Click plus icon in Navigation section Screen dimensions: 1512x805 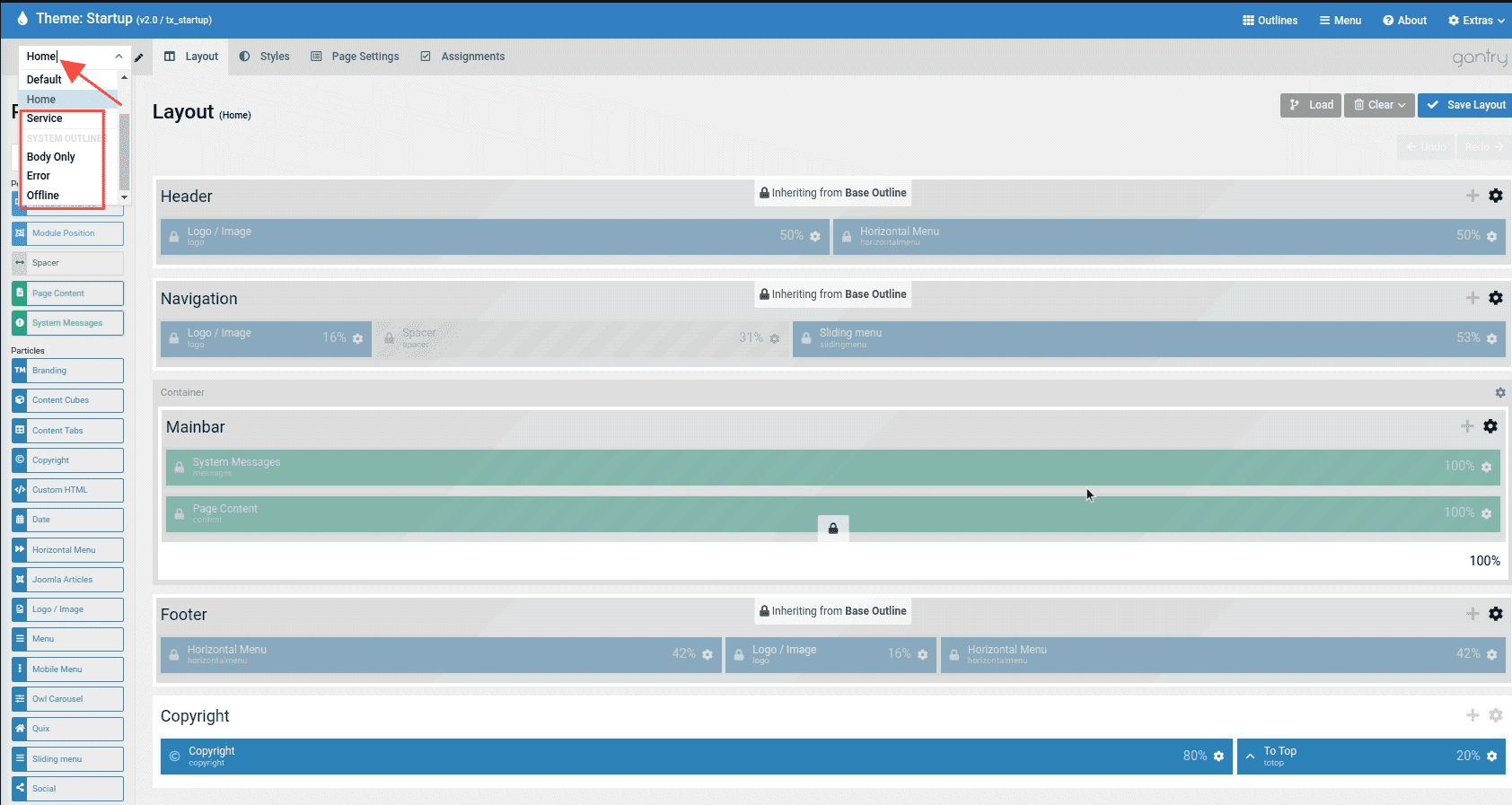pyautogui.click(x=1472, y=298)
